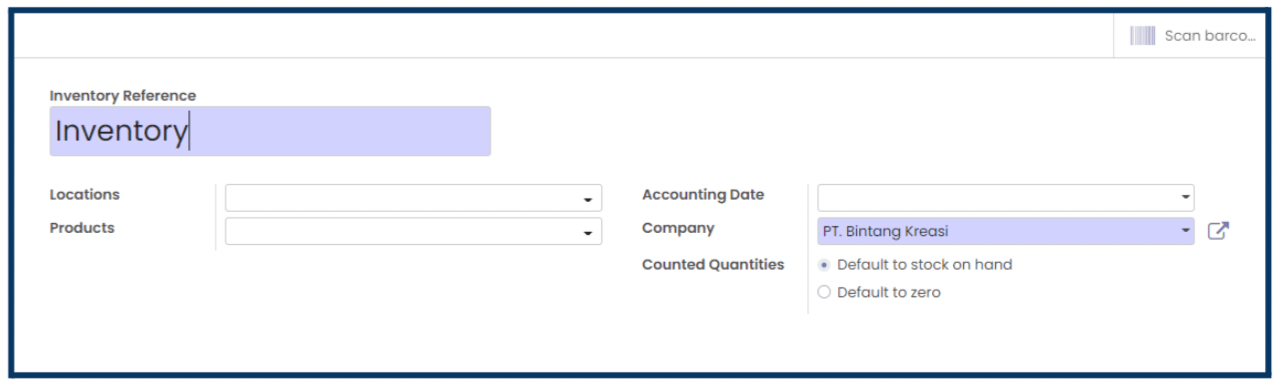The height and width of the screenshot is (388, 1288).
Task: Click the Scan barcode icon
Action: (1143, 36)
